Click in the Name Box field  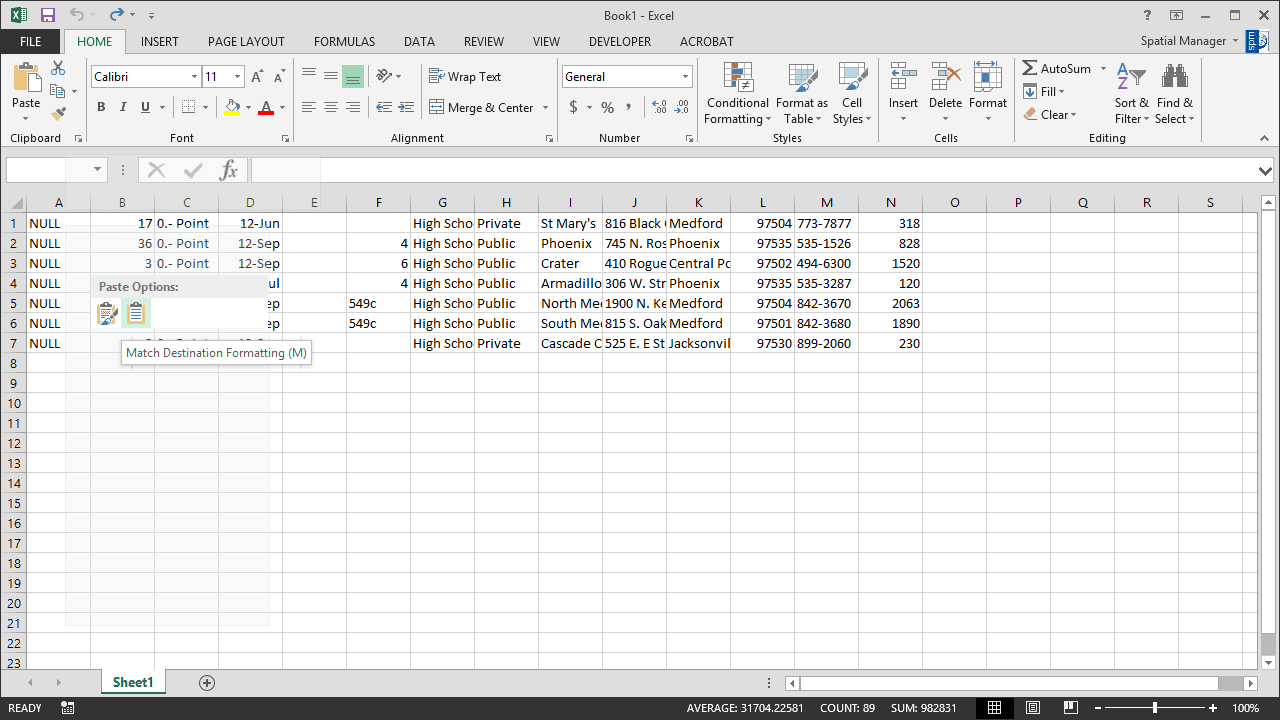47,170
